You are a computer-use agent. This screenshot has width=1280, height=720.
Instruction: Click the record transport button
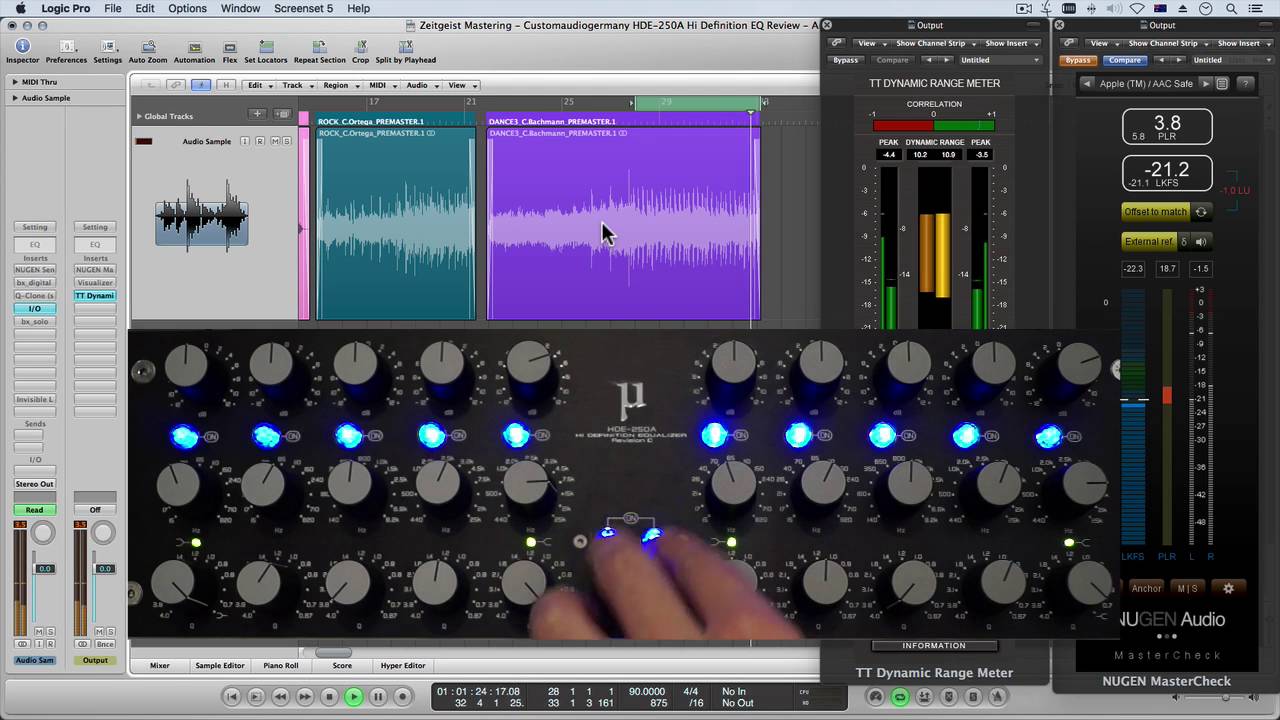pyautogui.click(x=402, y=697)
